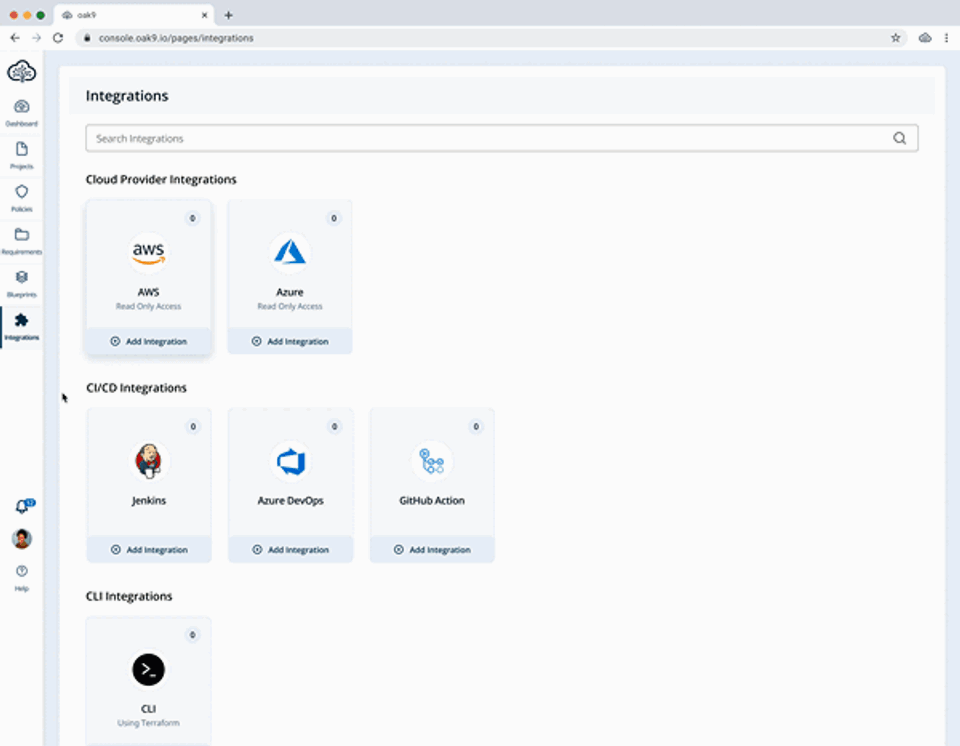Open Blueprints in the sidebar
This screenshot has width=960, height=746.
pos(21,284)
